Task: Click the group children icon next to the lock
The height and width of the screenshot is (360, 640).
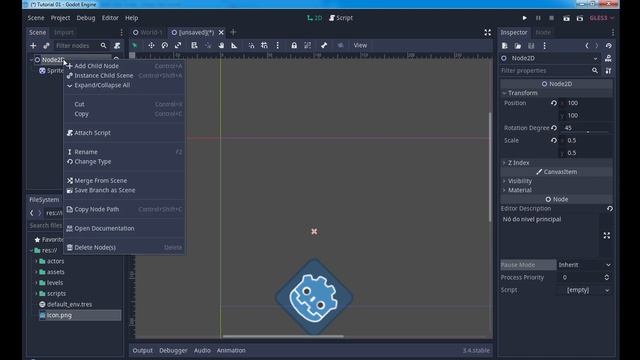Action: pyautogui.click(x=307, y=45)
